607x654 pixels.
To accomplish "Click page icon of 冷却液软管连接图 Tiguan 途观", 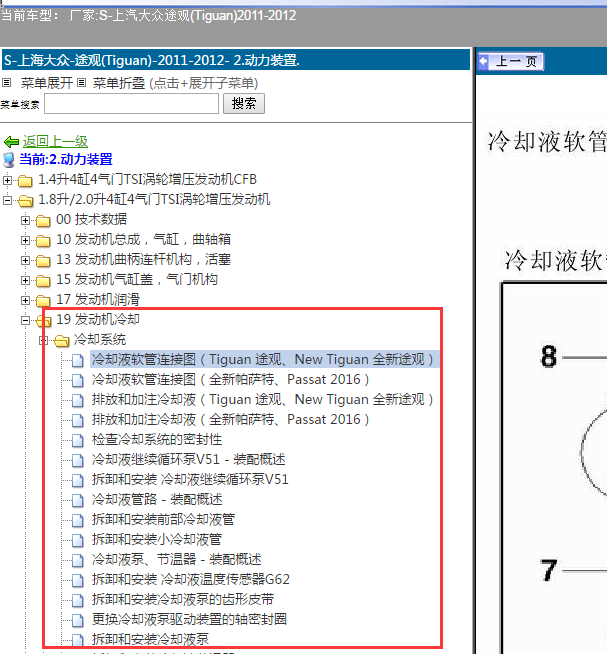I will pyautogui.click(x=78, y=360).
